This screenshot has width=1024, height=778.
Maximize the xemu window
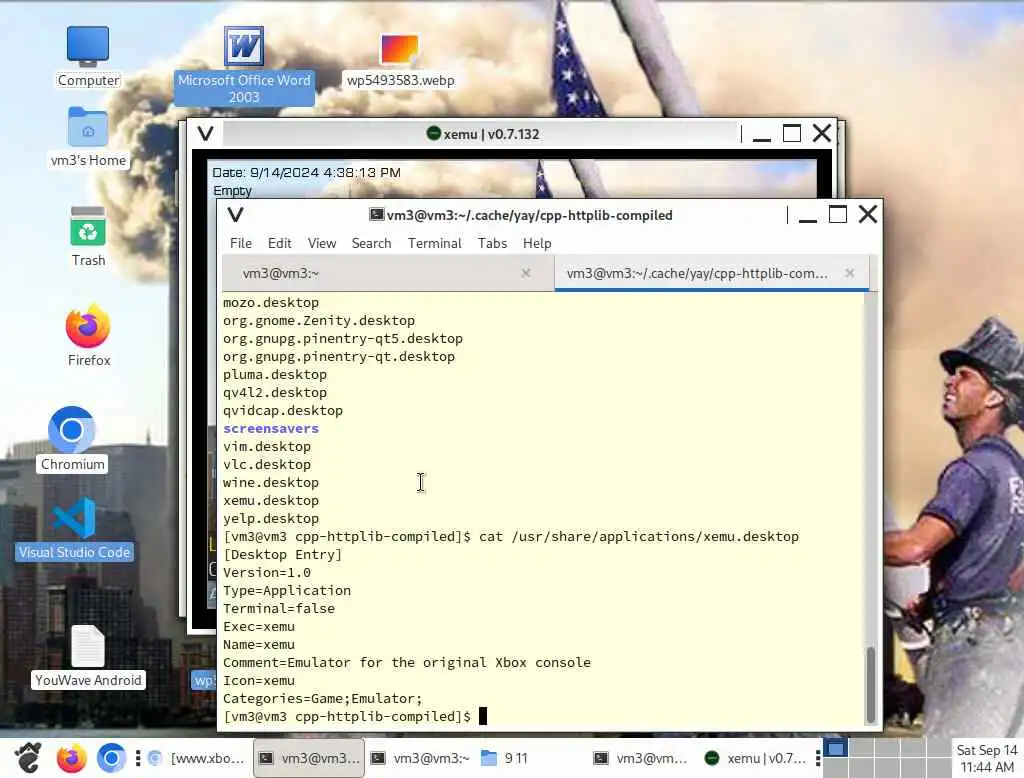[792, 133]
